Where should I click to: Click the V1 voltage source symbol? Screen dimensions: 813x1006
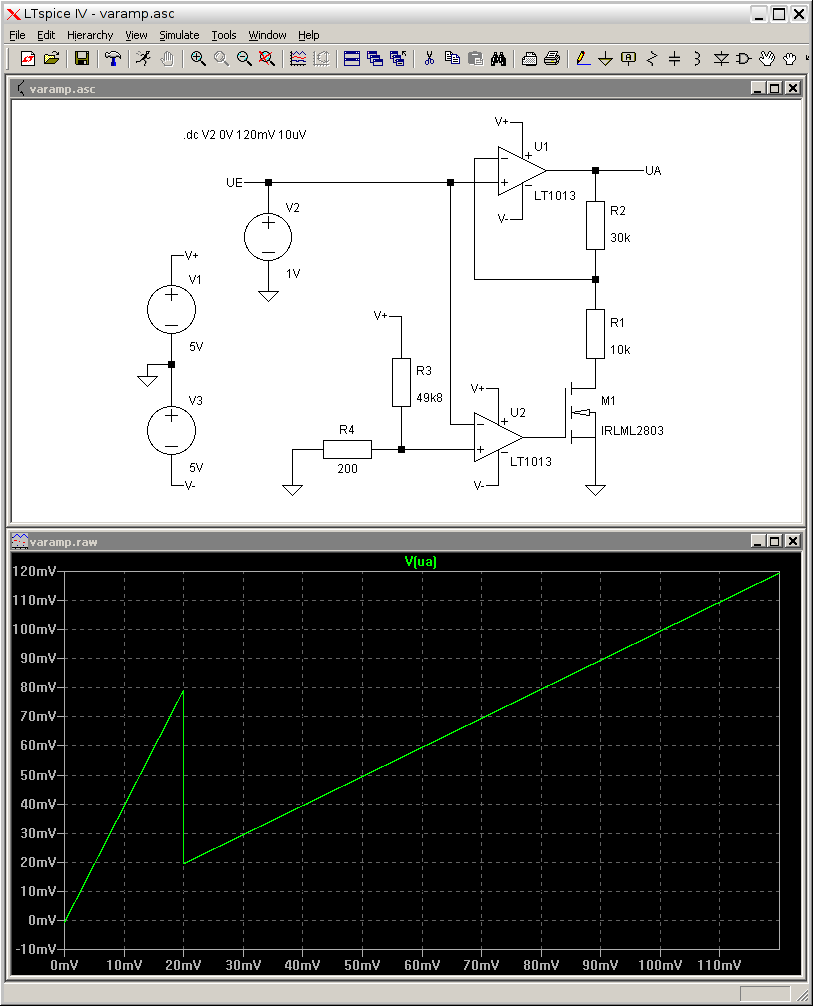[x=171, y=309]
